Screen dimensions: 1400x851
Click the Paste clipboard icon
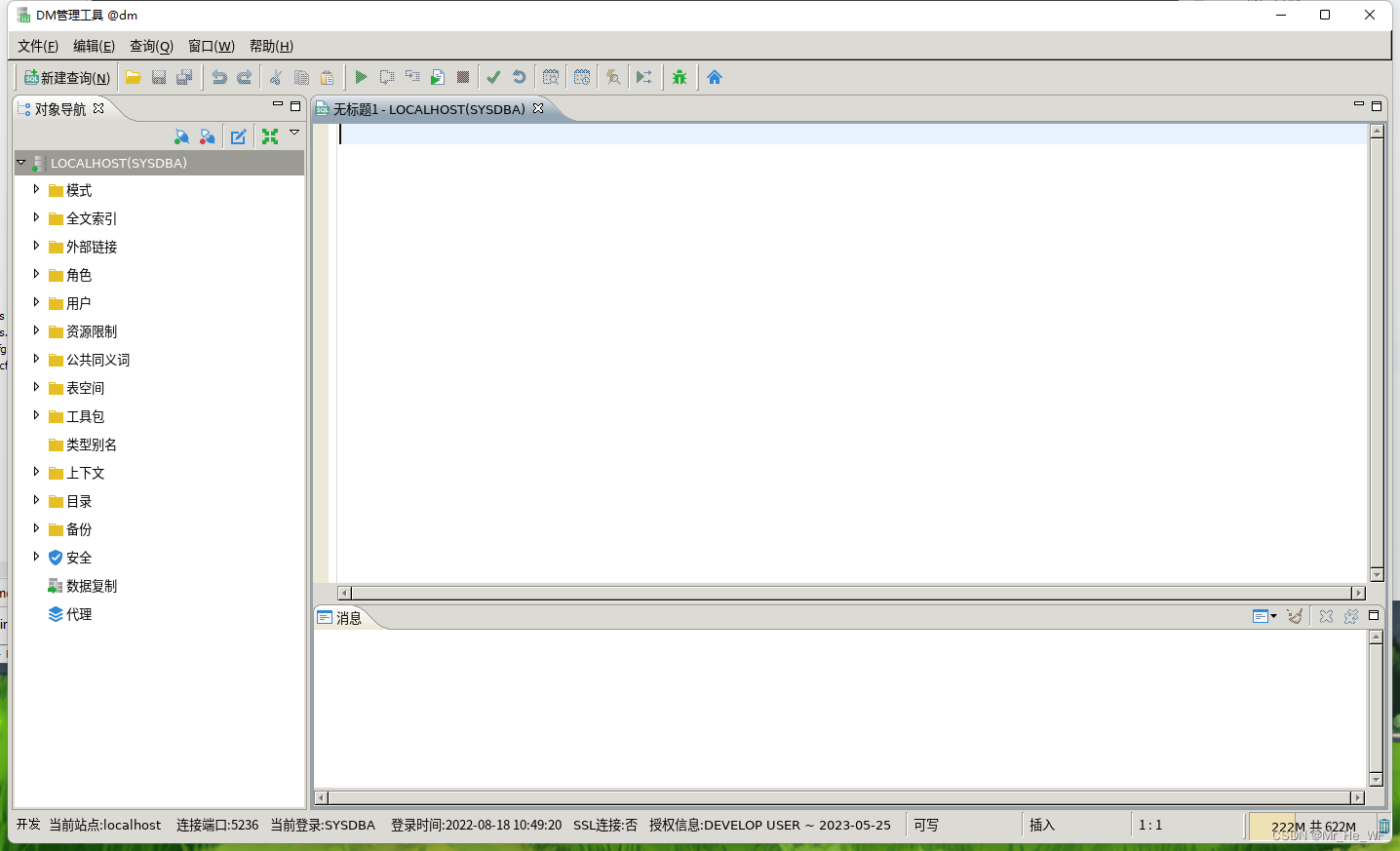click(x=327, y=78)
